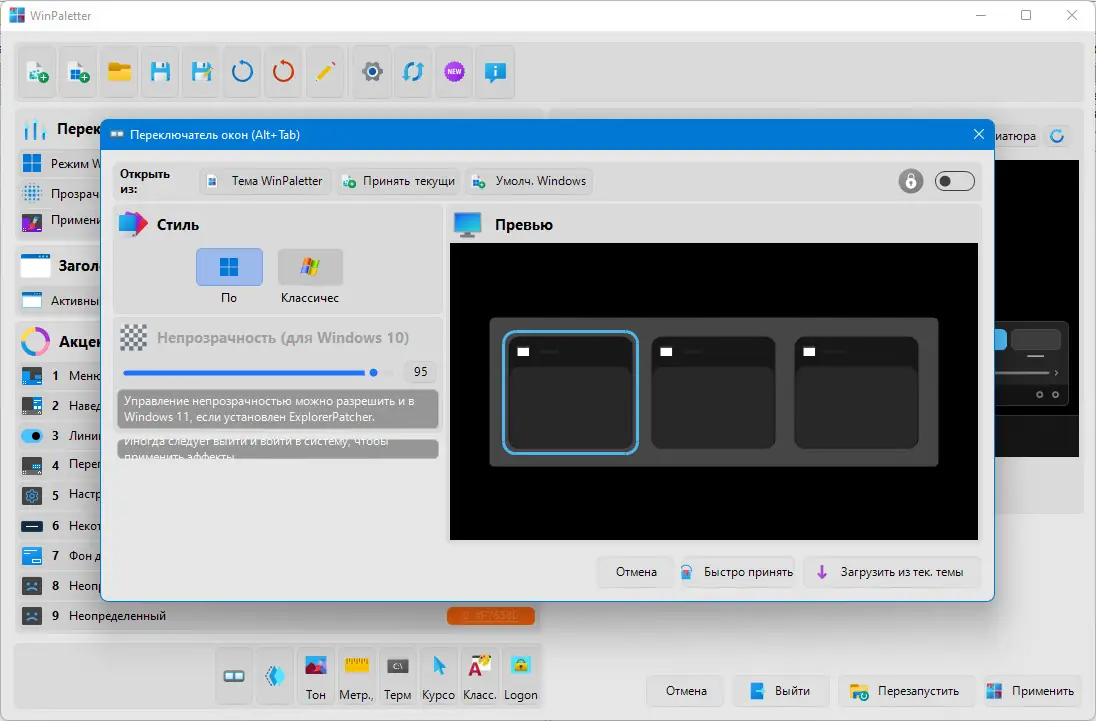Click the 'Тема WinPaletter' open-from button

(266, 182)
